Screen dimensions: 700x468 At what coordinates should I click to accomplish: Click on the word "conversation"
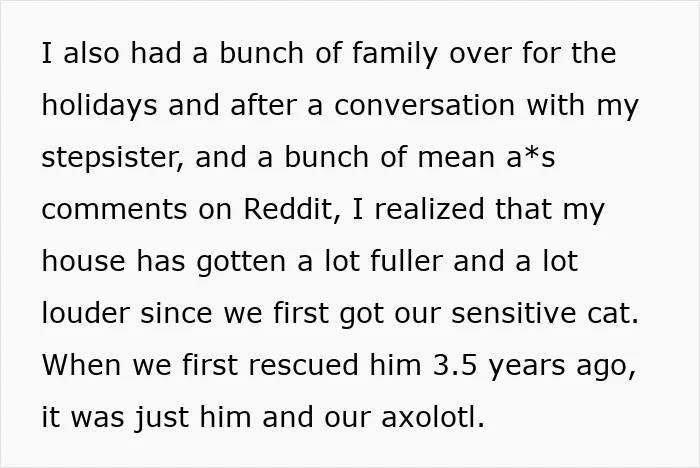(425, 105)
